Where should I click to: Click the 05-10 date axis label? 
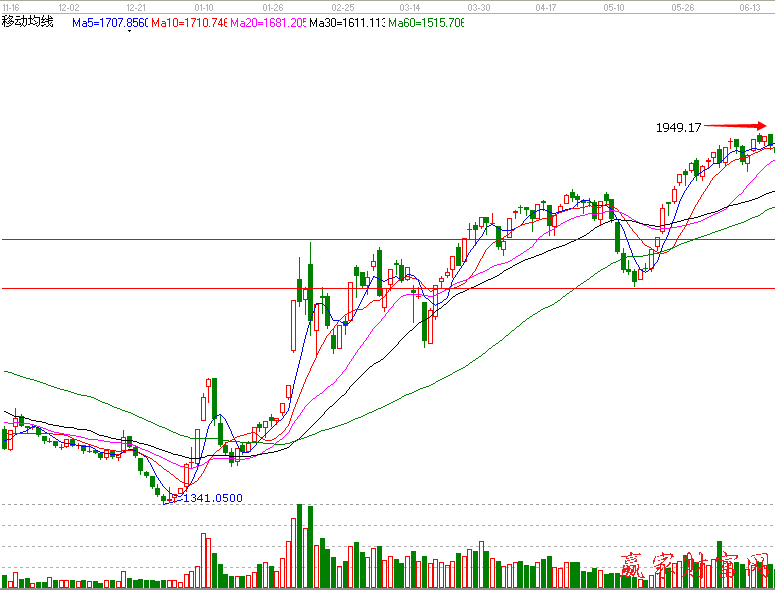pyautogui.click(x=614, y=6)
